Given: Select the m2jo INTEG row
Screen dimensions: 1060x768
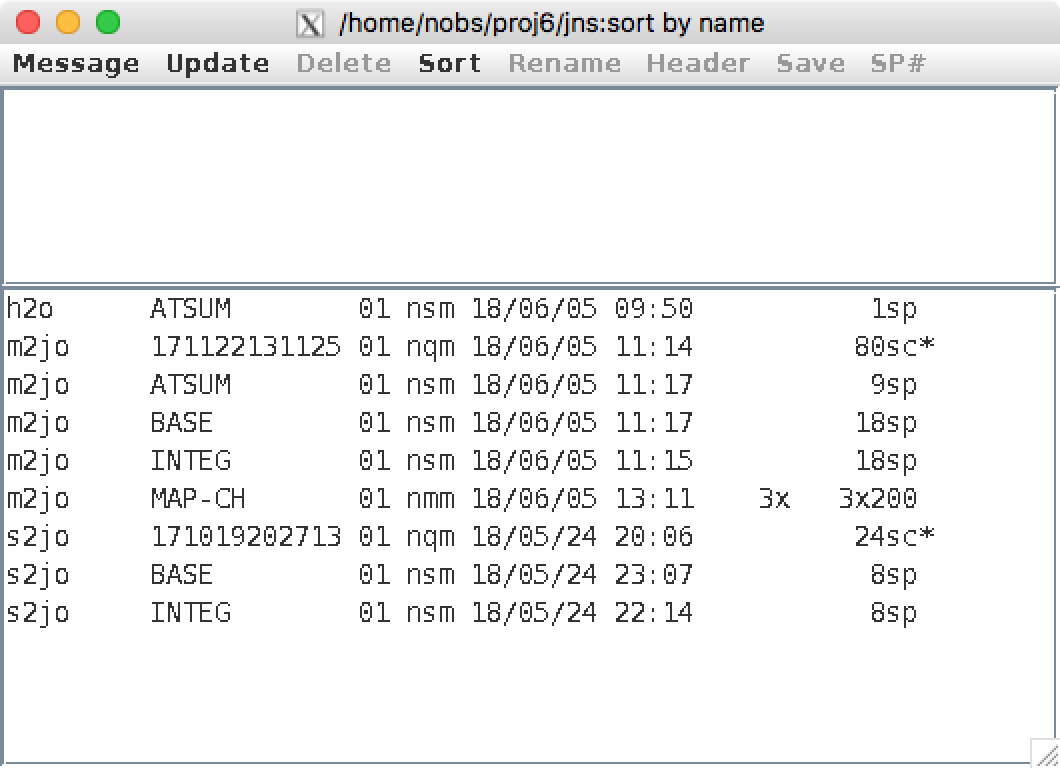Looking at the screenshot, I should point(529,460).
